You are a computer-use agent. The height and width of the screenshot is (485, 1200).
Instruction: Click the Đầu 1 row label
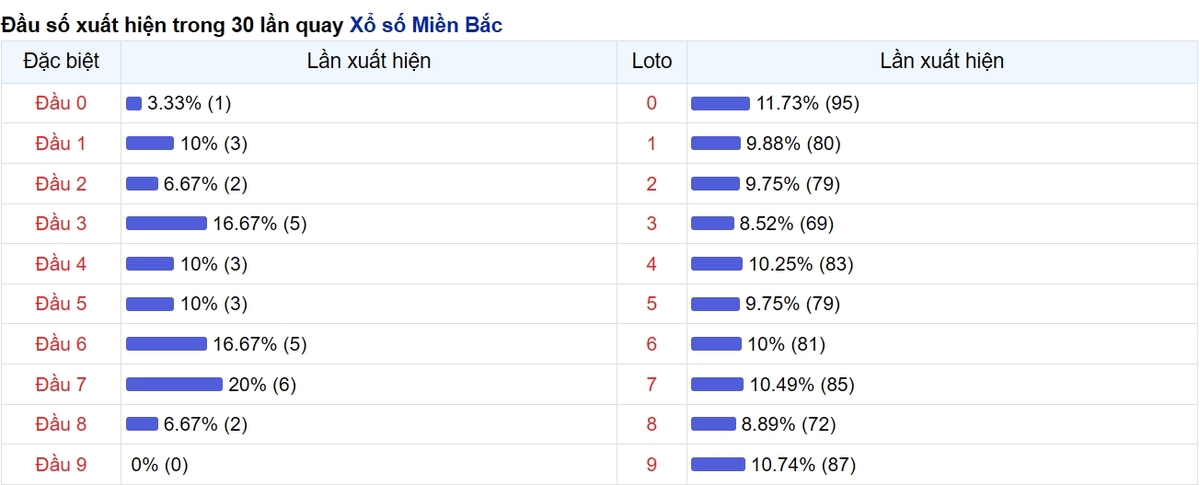(x=61, y=143)
